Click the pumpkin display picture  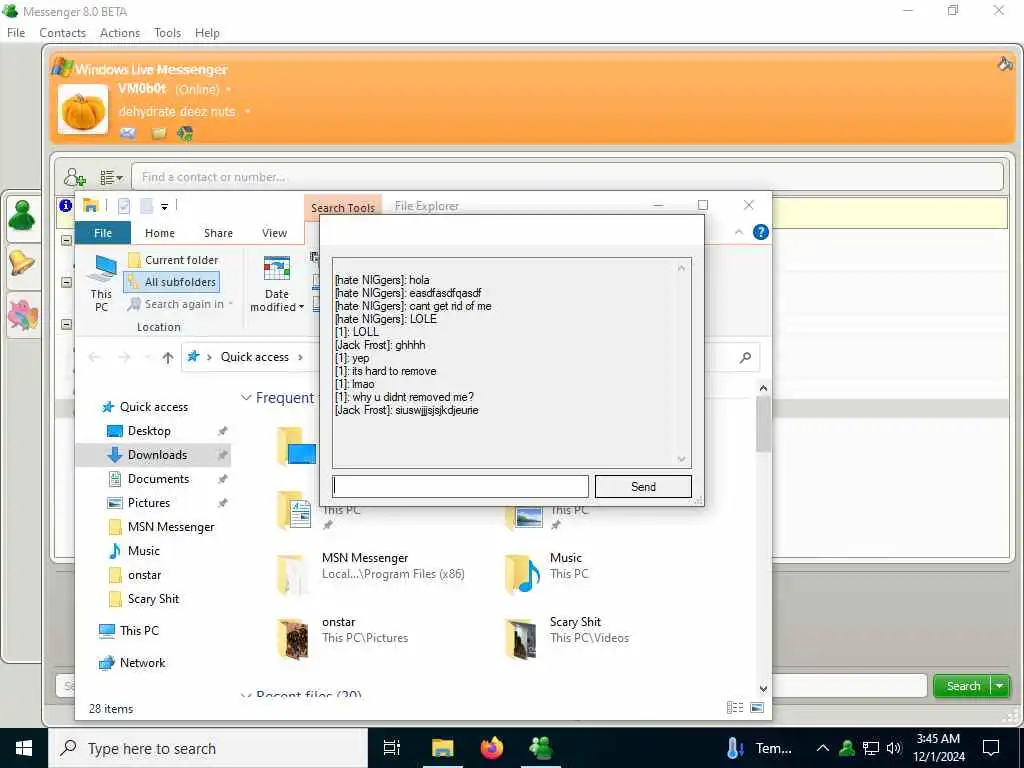[x=83, y=110]
